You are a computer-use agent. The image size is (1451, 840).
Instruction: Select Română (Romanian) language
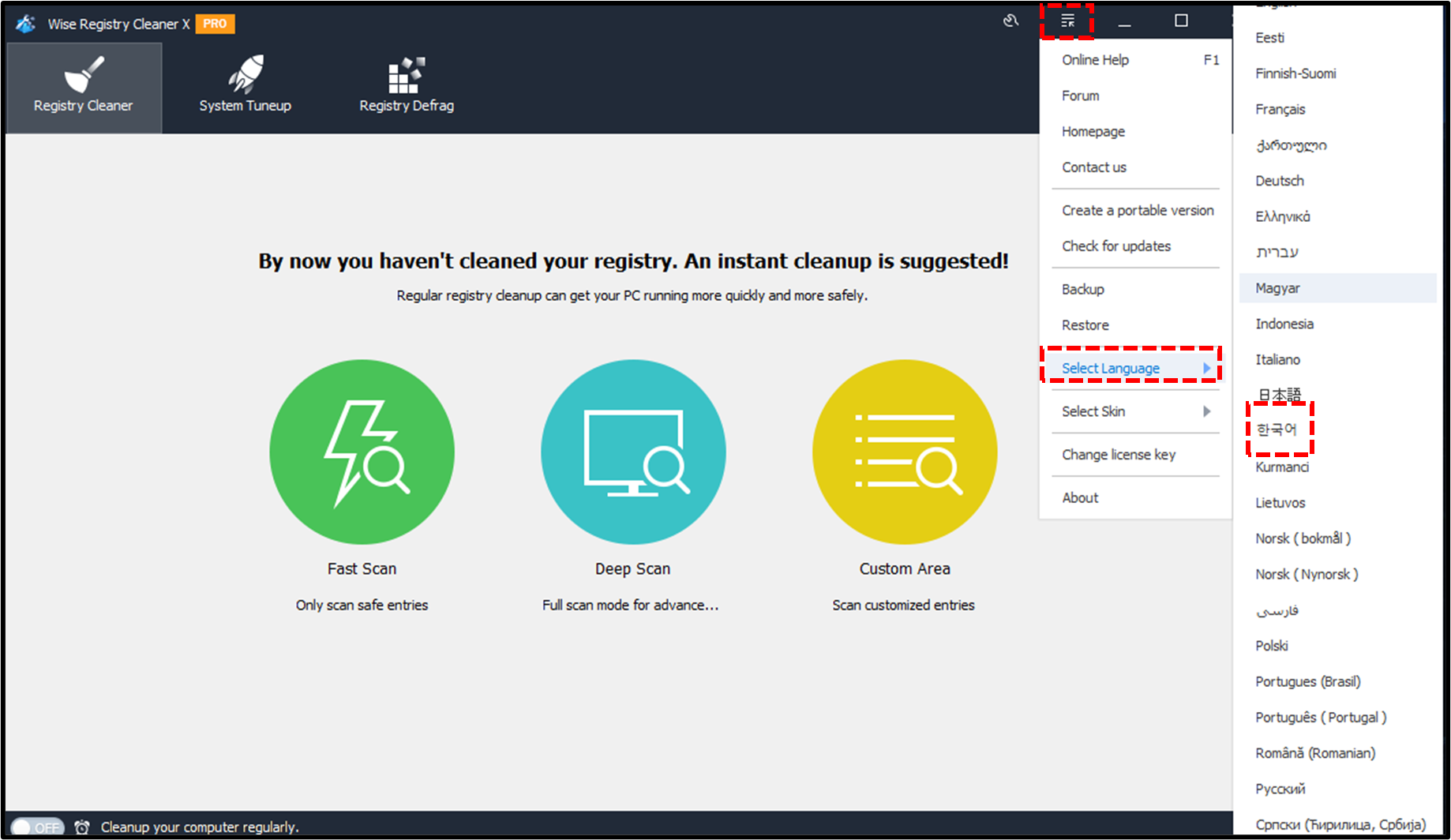tap(1337, 753)
